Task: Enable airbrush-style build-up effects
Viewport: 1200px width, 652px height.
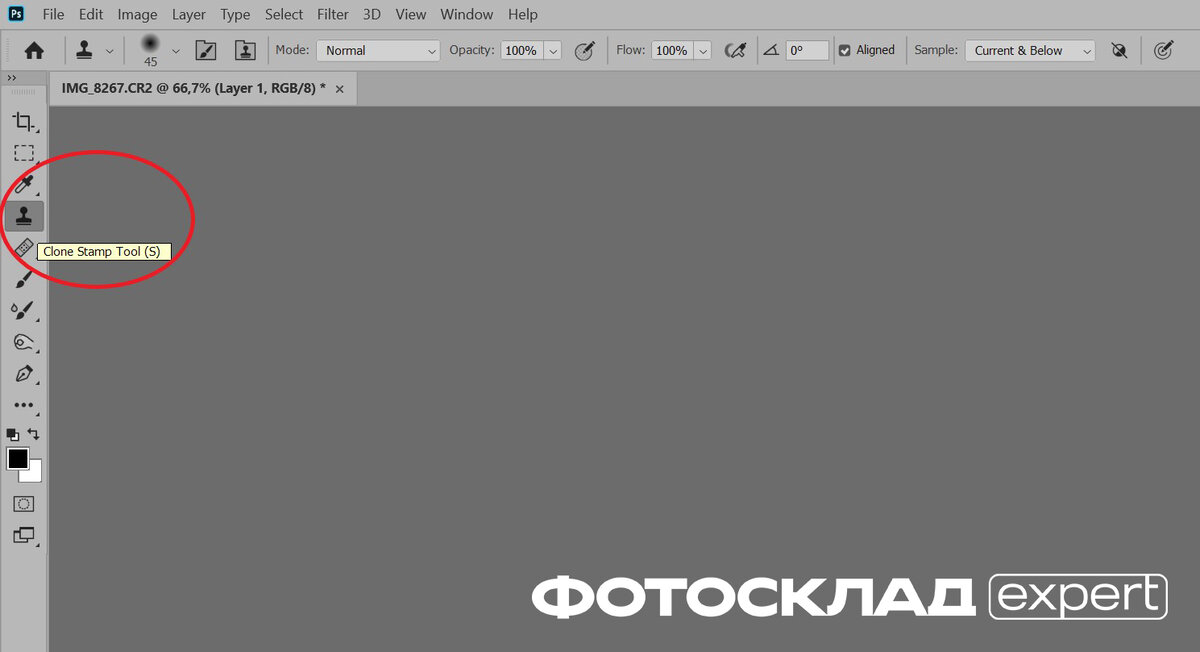Action: 735,50
